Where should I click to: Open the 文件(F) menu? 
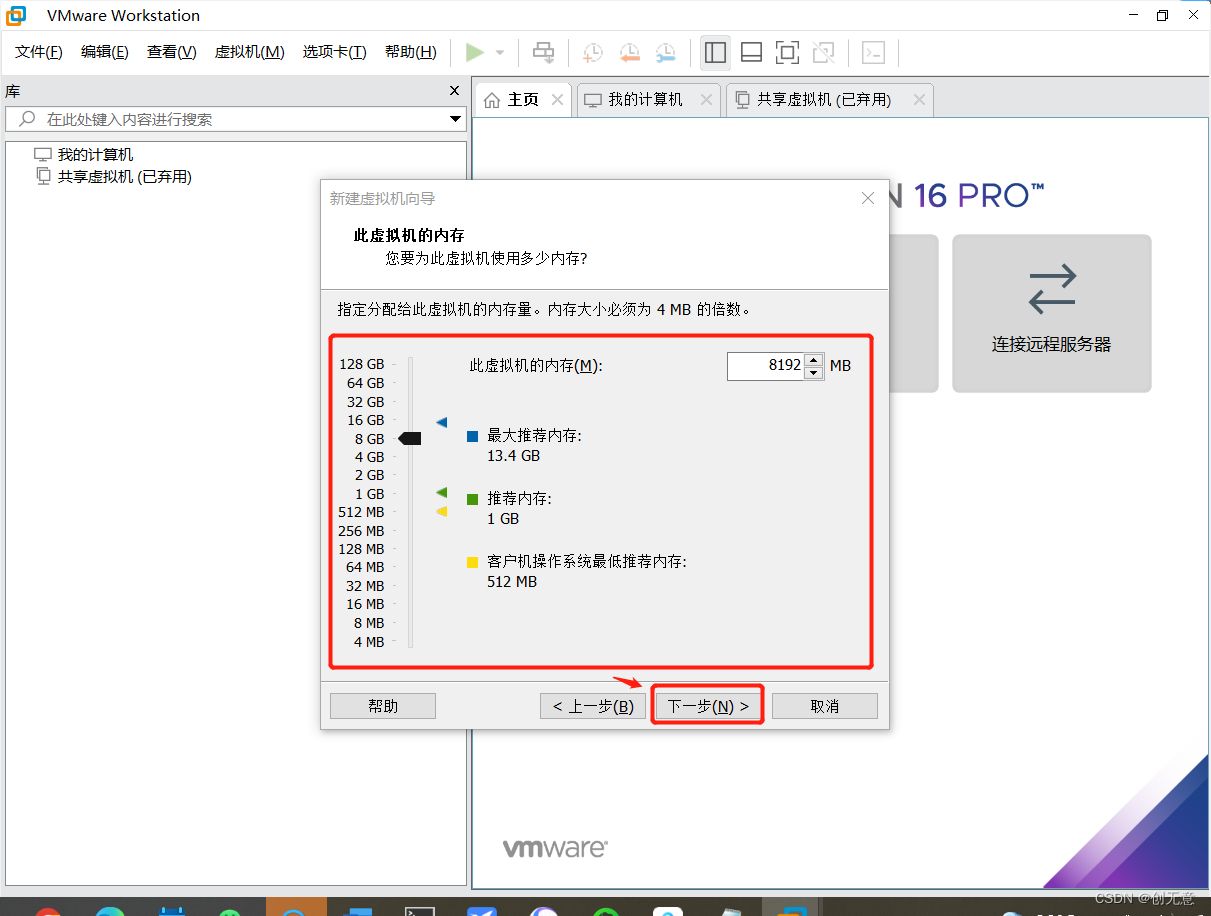[x=39, y=52]
